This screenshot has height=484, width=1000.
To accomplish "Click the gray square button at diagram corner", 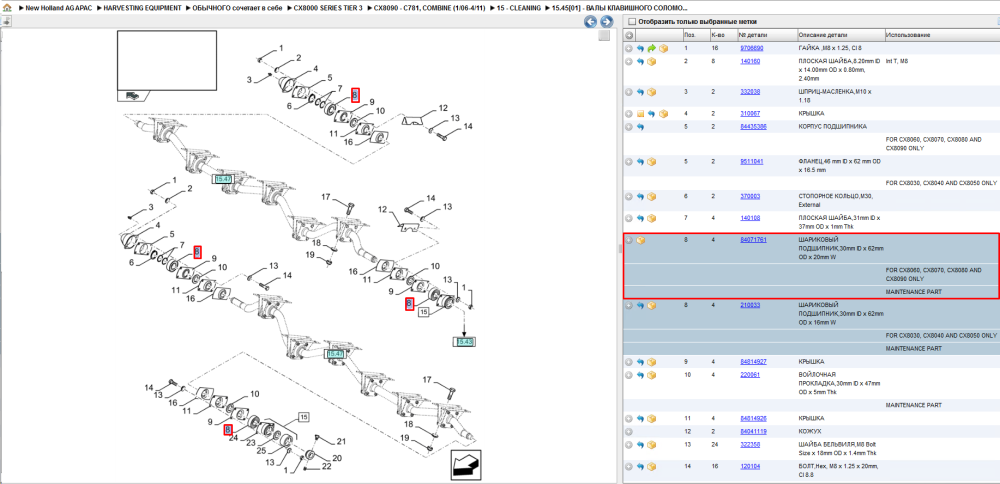I will [x=604, y=36].
